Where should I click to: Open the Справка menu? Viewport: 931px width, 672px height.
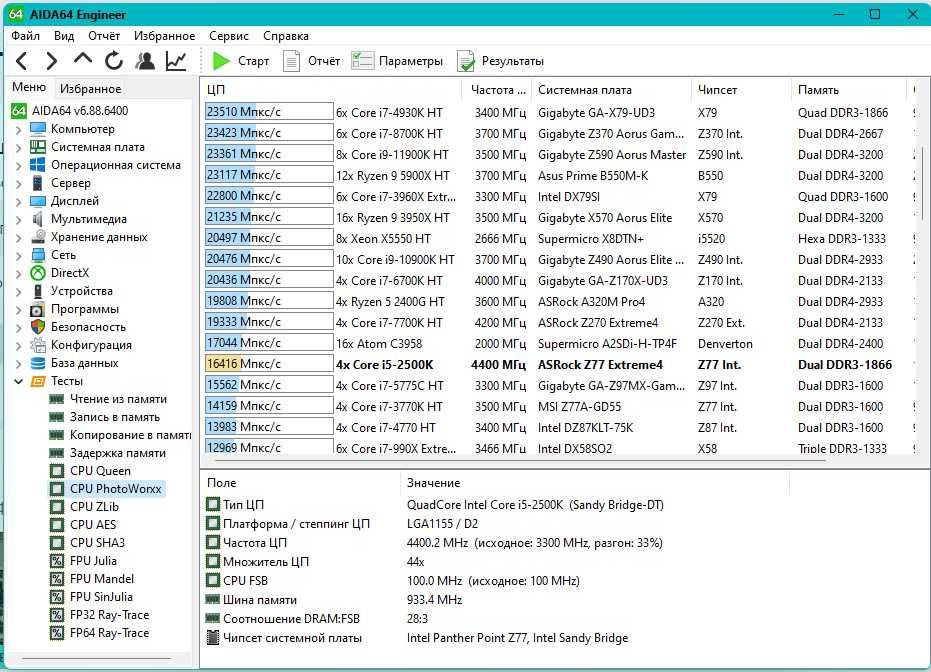tap(286, 36)
